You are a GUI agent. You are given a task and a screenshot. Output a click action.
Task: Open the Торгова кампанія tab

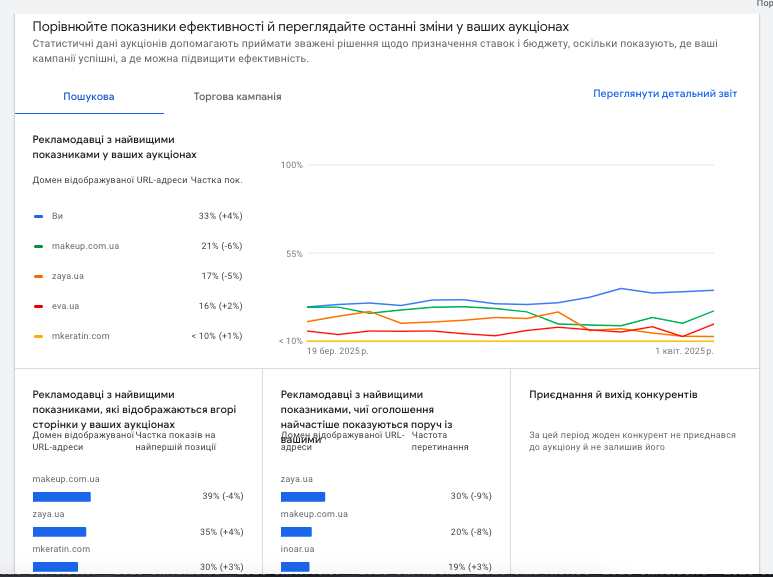point(237,97)
